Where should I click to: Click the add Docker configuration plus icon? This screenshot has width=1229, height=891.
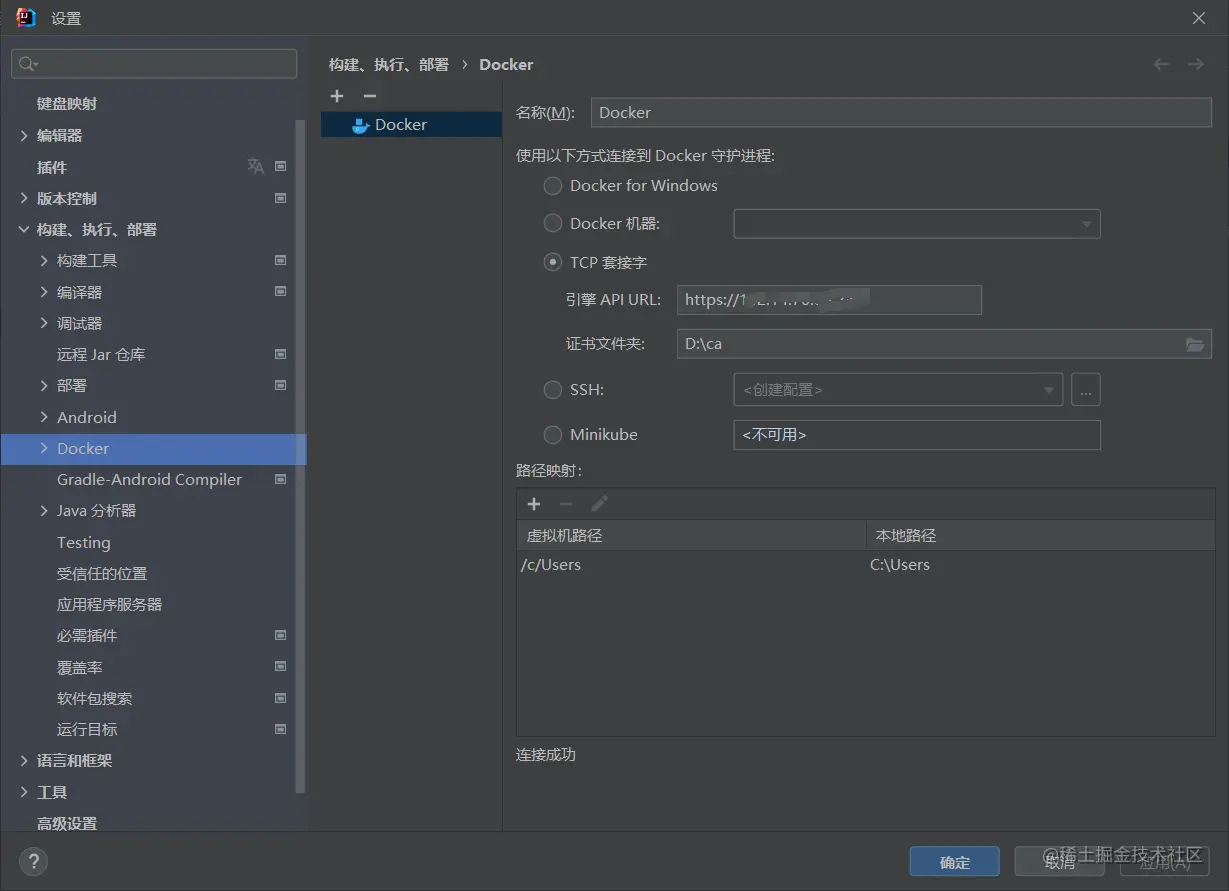point(337,96)
